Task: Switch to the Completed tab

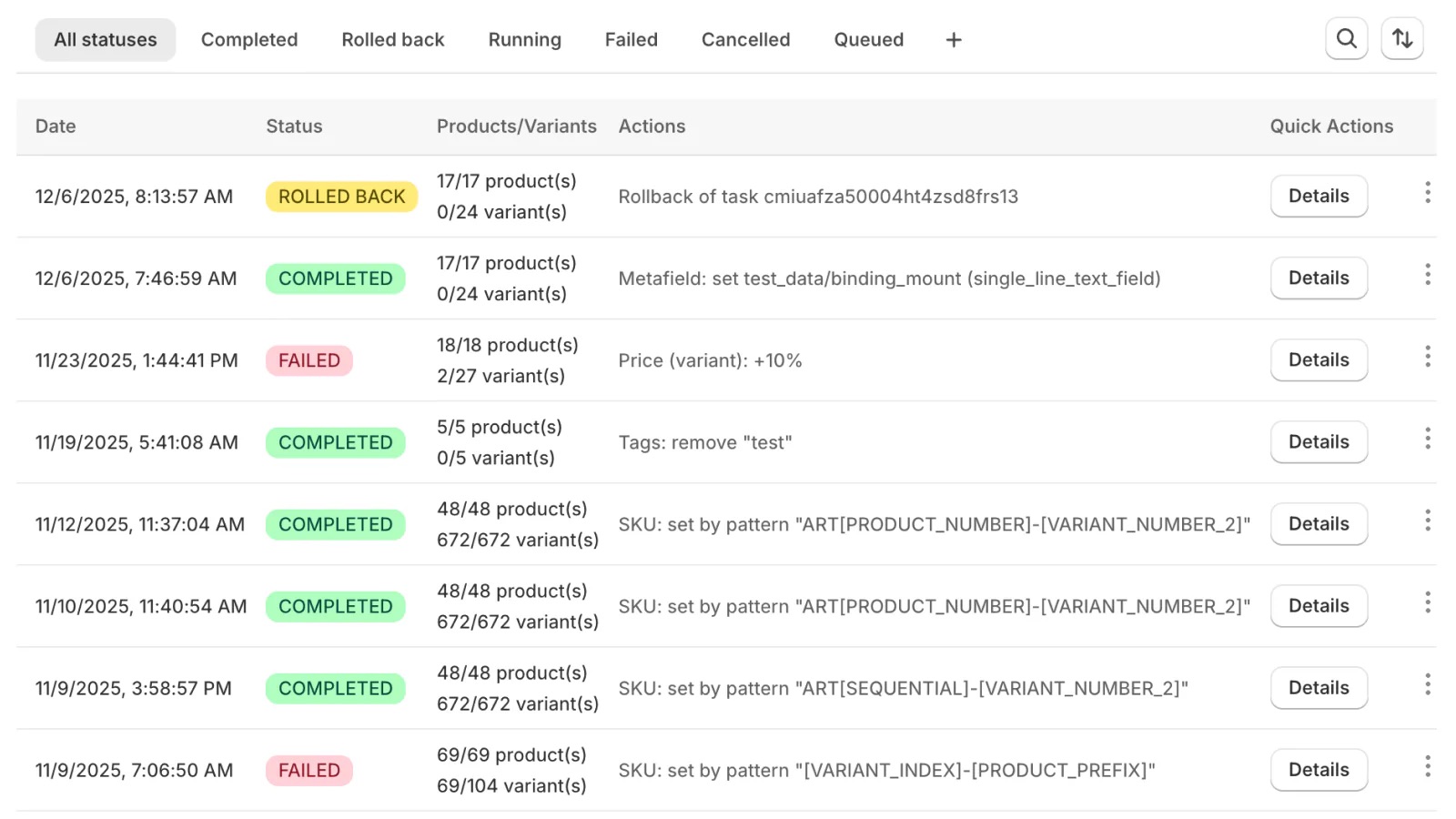Action: coord(249,40)
